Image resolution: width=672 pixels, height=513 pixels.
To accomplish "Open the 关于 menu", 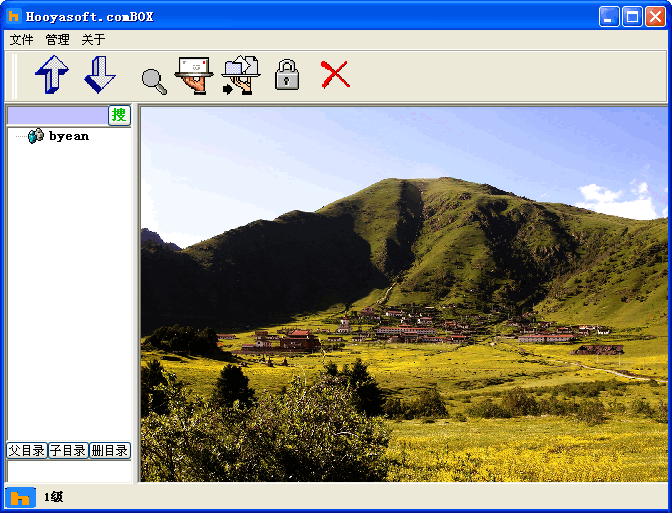I will click(x=93, y=40).
